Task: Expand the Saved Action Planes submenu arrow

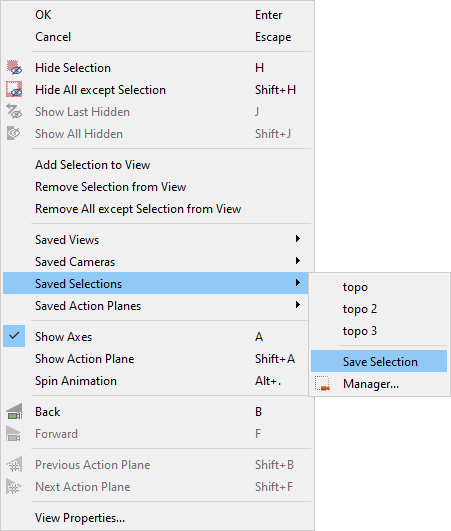Action: pyautogui.click(x=298, y=305)
